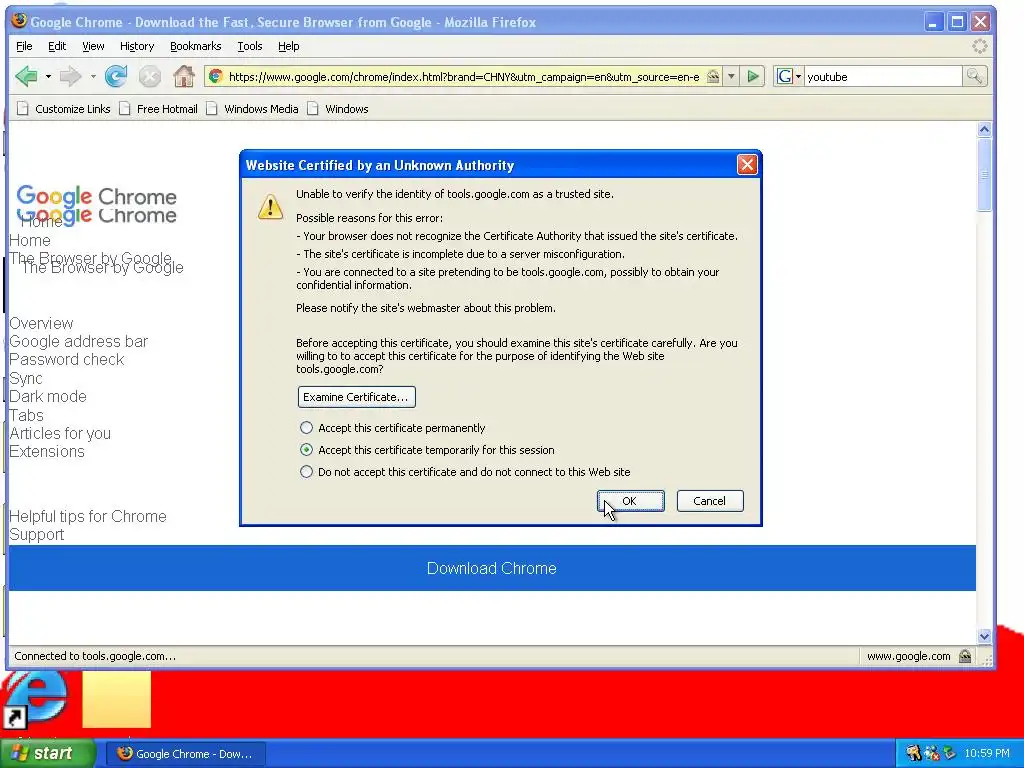Viewport: 1024px width, 768px height.
Task: Click www.google.com text in status bar
Action: point(908,656)
